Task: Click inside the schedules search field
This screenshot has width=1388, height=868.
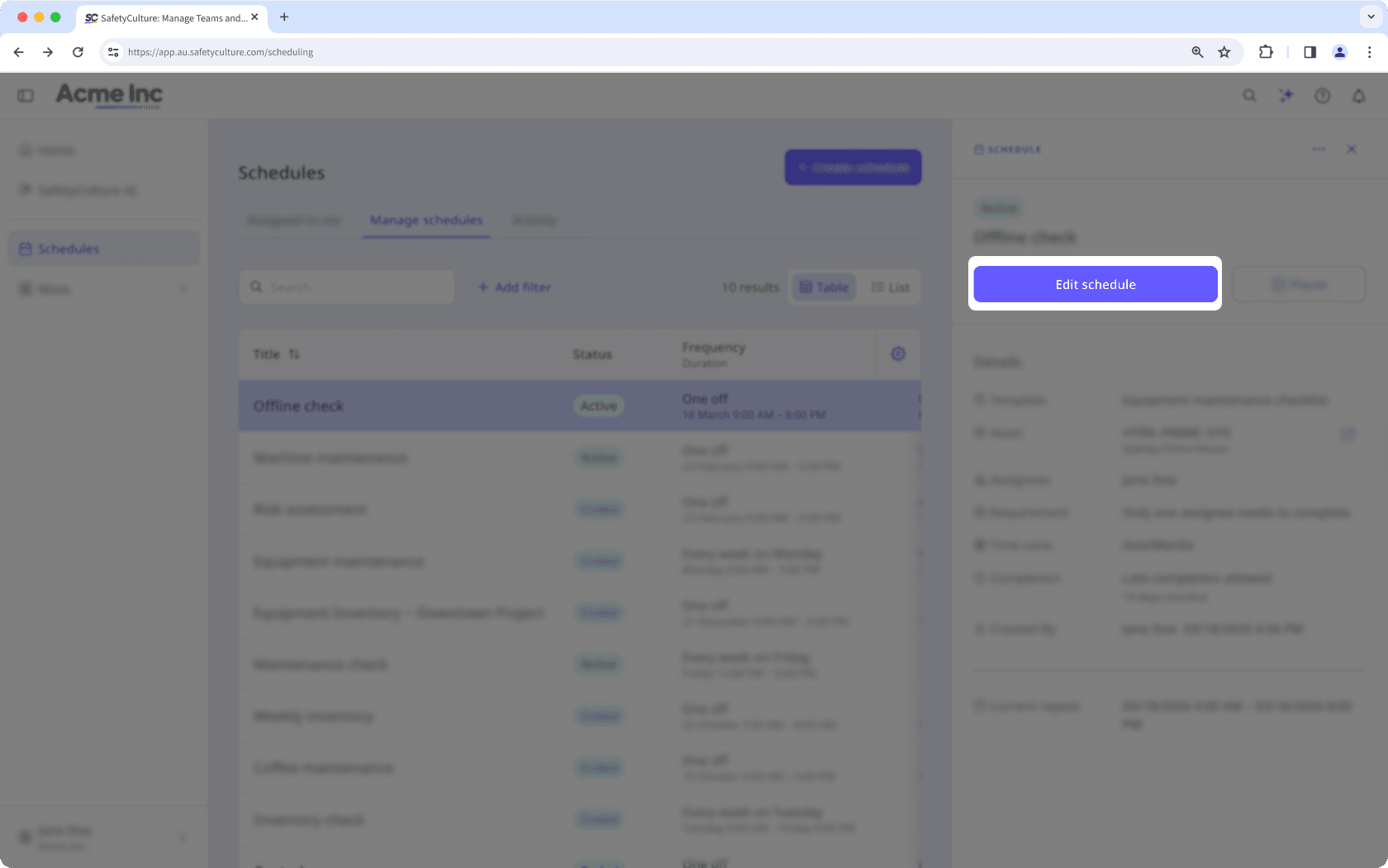Action: pos(355,287)
